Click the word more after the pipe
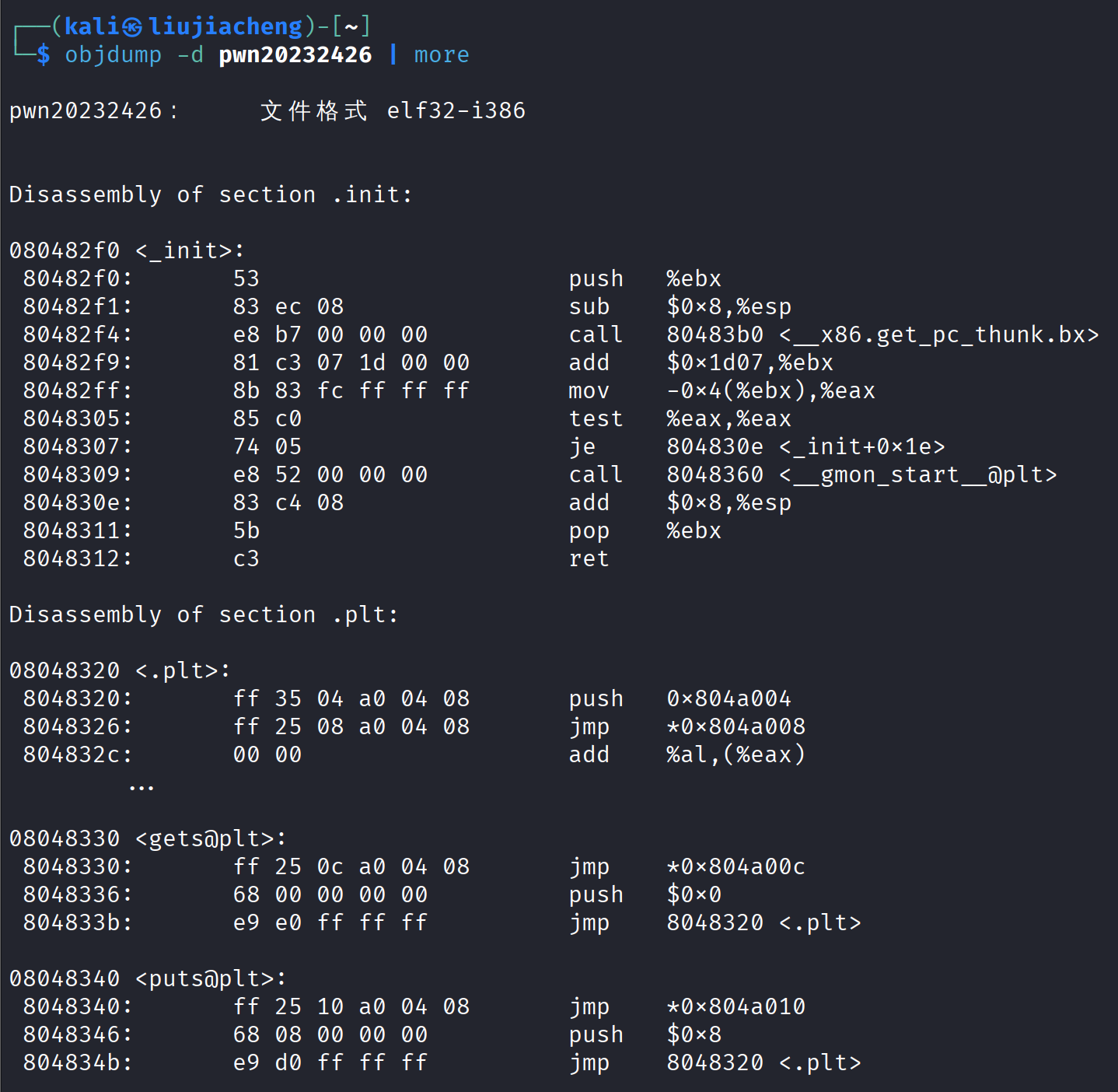 [441, 55]
